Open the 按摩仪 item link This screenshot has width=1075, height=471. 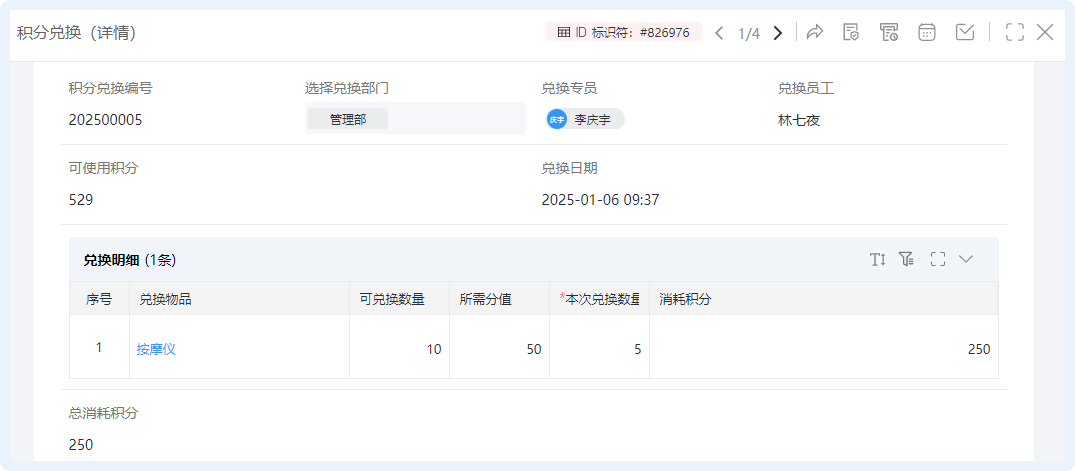pyautogui.click(x=156, y=349)
